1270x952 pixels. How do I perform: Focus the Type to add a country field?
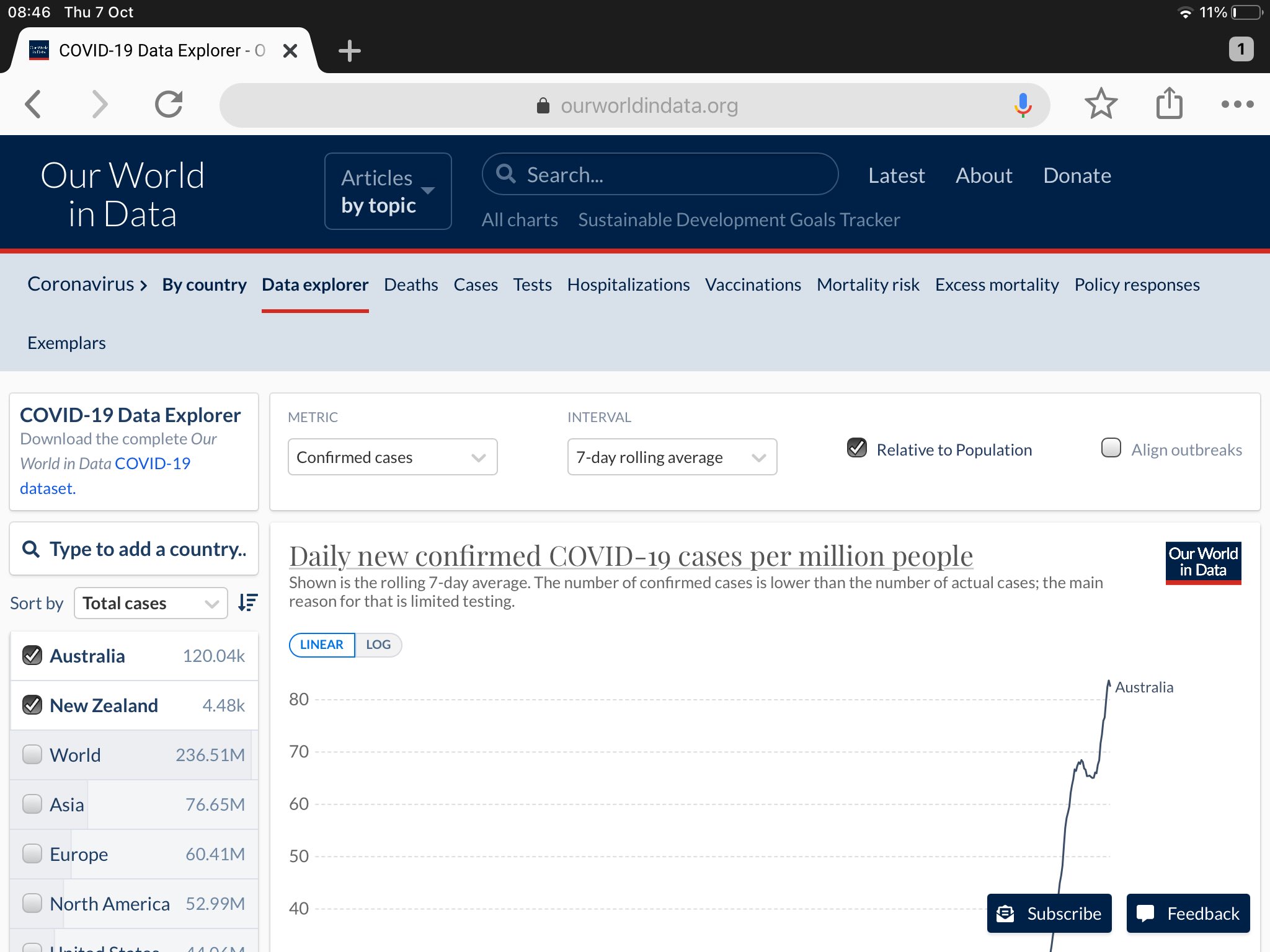tap(134, 549)
